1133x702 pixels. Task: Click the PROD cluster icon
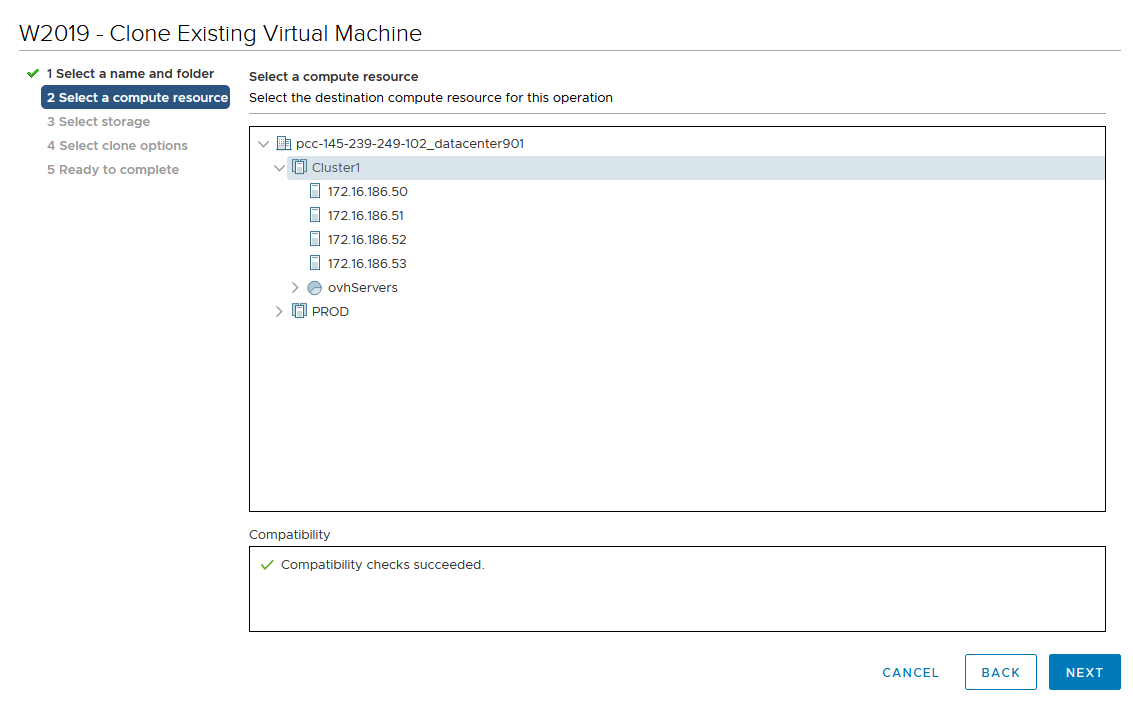[299, 312]
